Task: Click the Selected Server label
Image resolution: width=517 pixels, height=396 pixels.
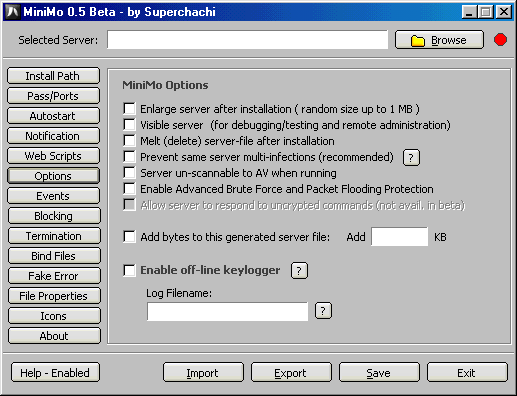Action: click(x=58, y=40)
